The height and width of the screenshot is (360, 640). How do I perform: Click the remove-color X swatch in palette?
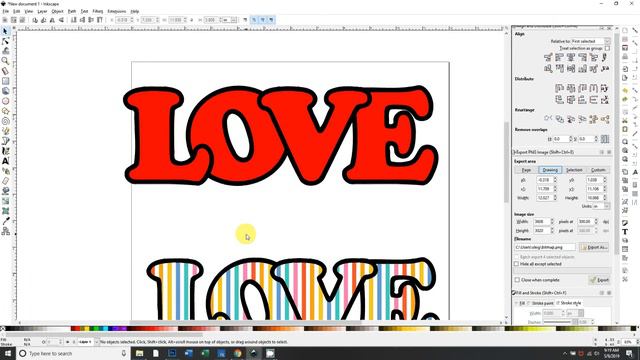(3, 329)
